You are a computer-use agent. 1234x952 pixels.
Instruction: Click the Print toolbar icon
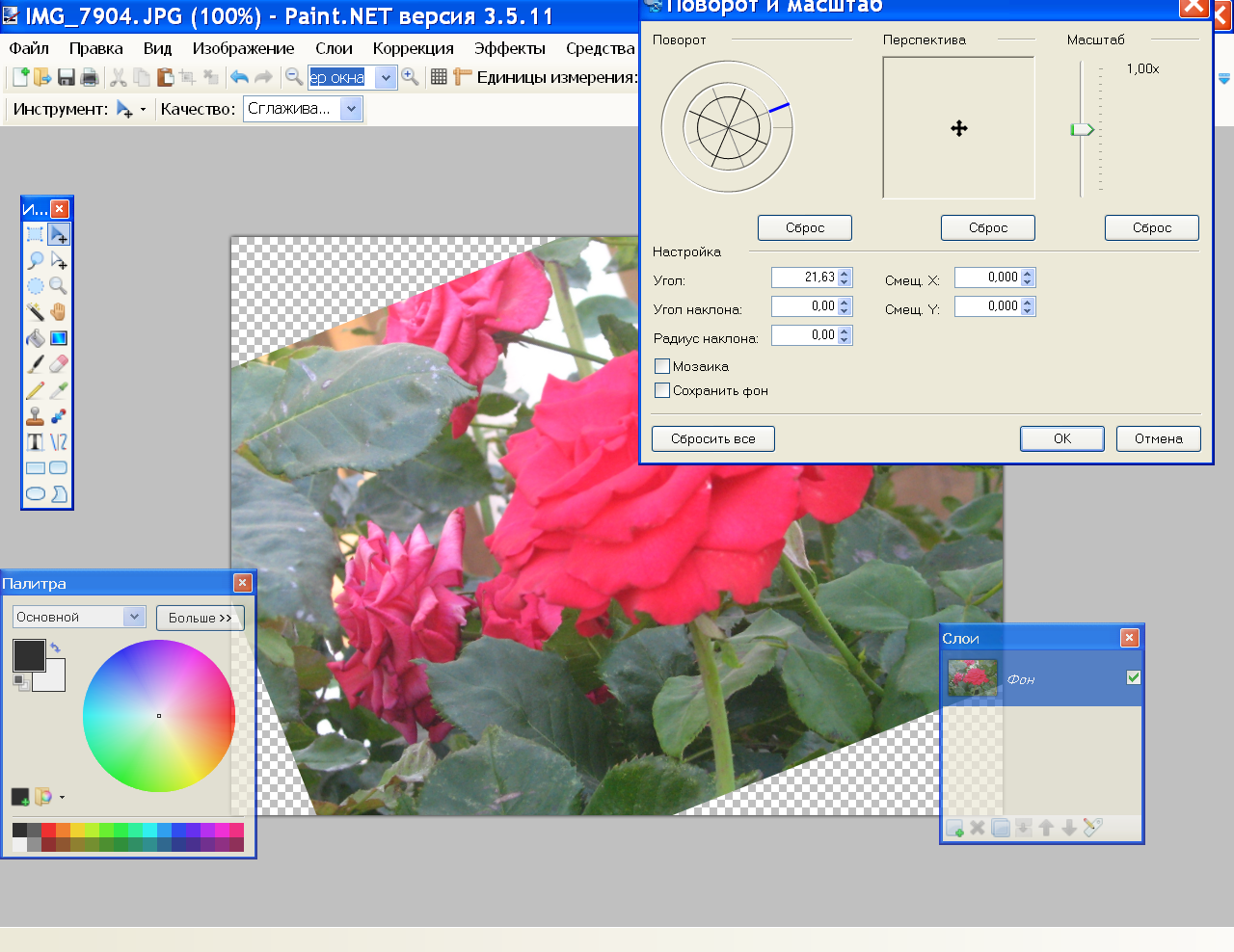(x=90, y=77)
